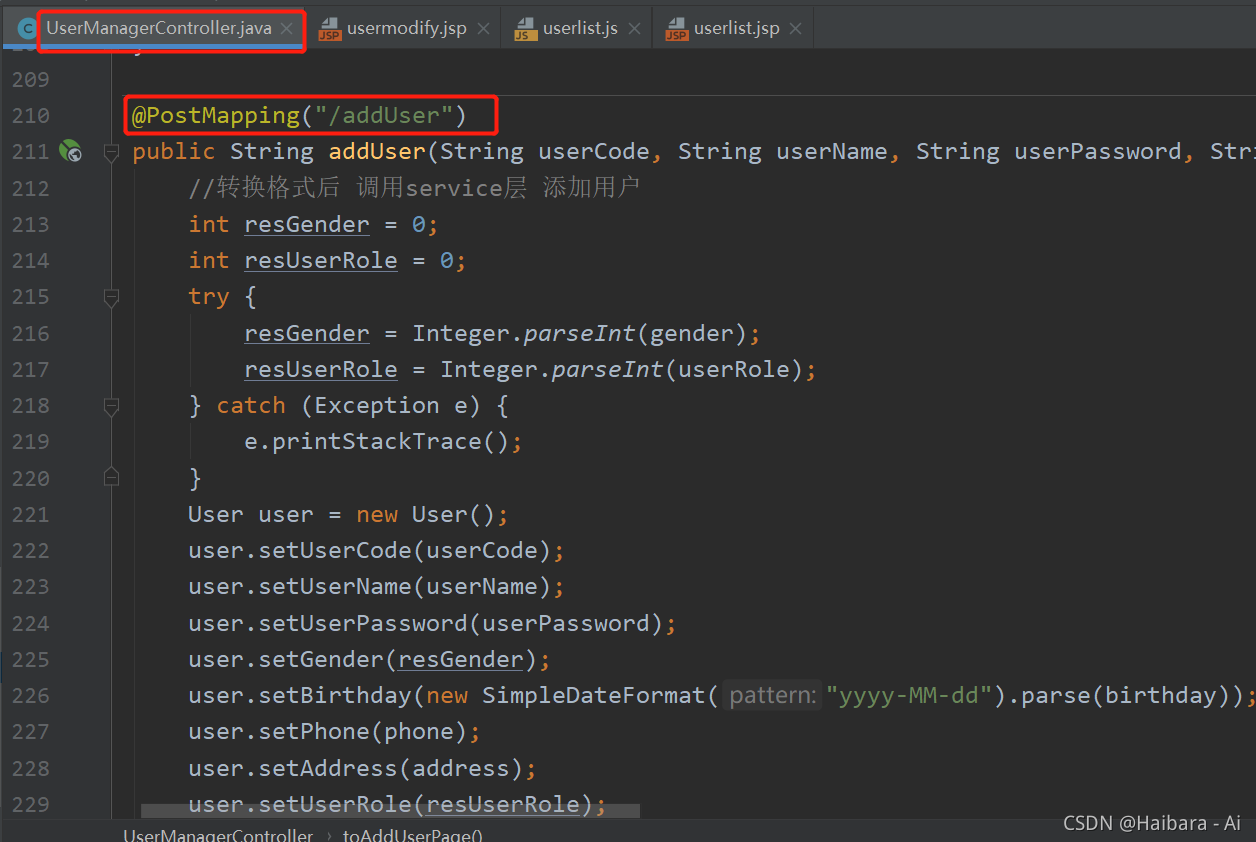Viewport: 1256px width, 842px height.
Task: Click the fold end marker at line 220
Action: click(x=111, y=478)
